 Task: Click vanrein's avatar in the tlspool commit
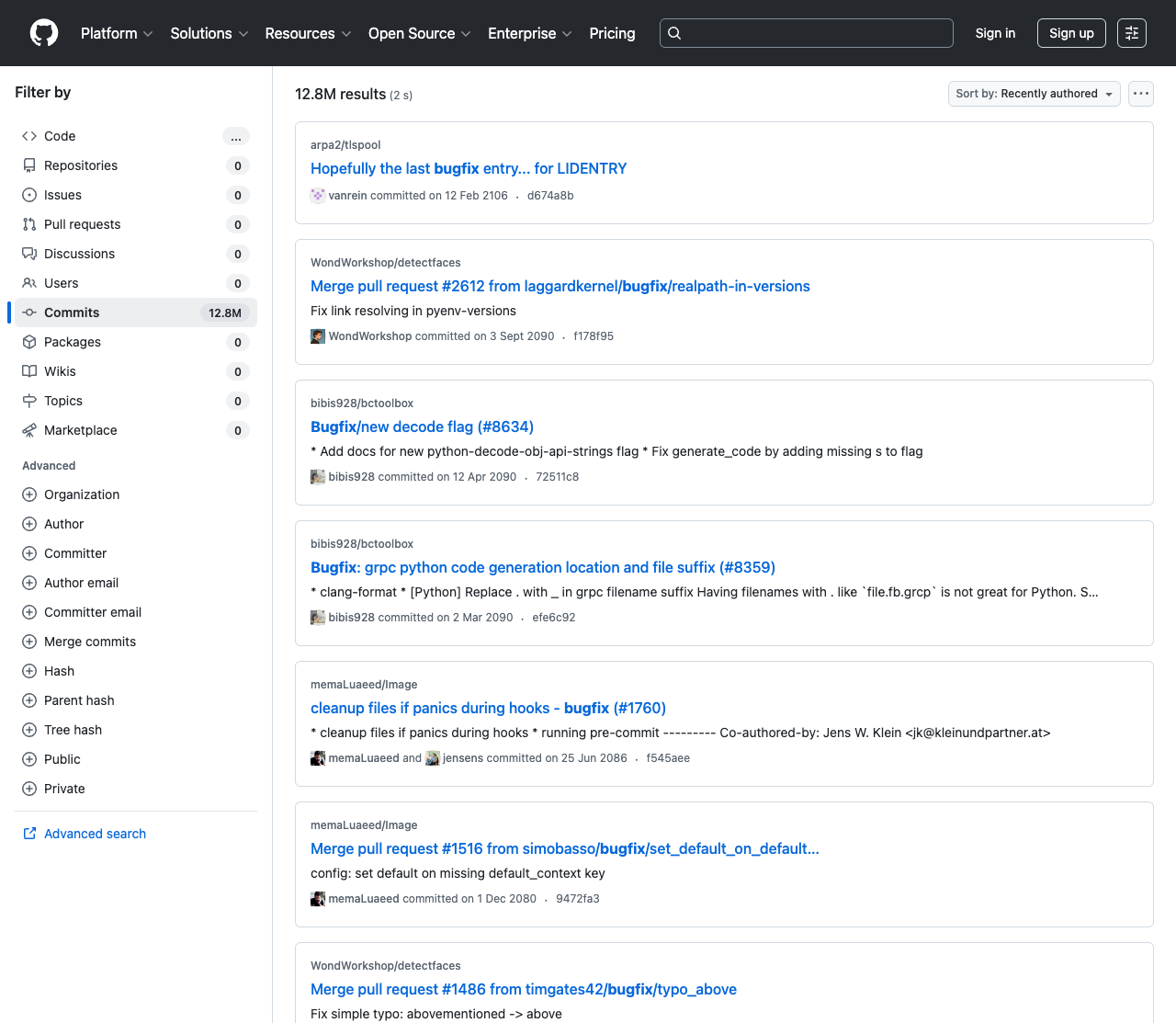(318, 196)
